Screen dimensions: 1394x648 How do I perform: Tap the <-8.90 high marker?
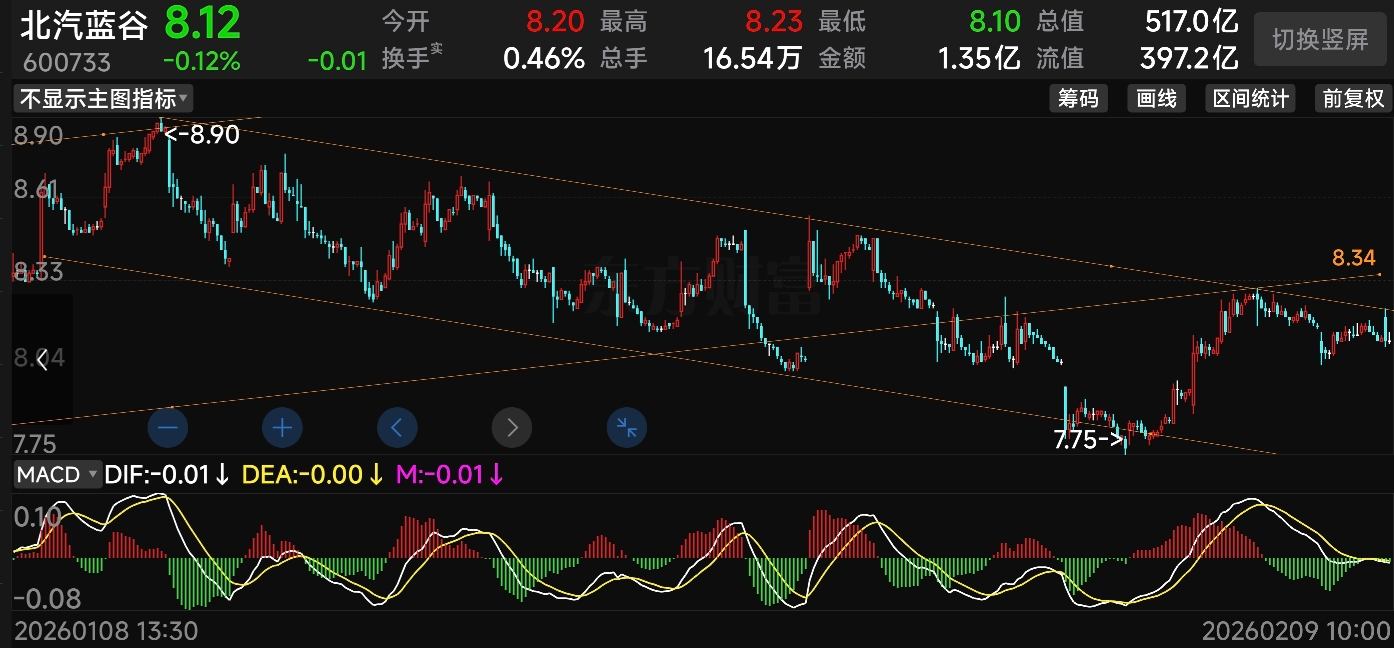point(203,135)
